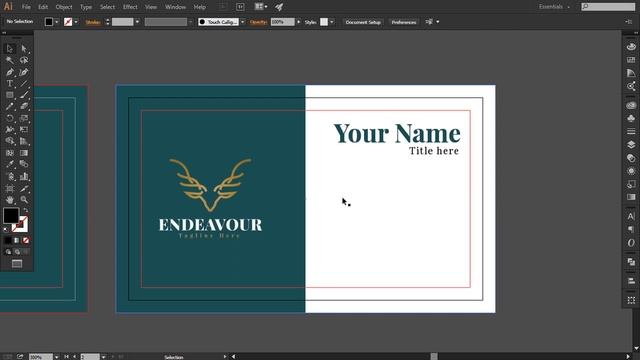Open the Align panel icon

click(x=631, y=281)
